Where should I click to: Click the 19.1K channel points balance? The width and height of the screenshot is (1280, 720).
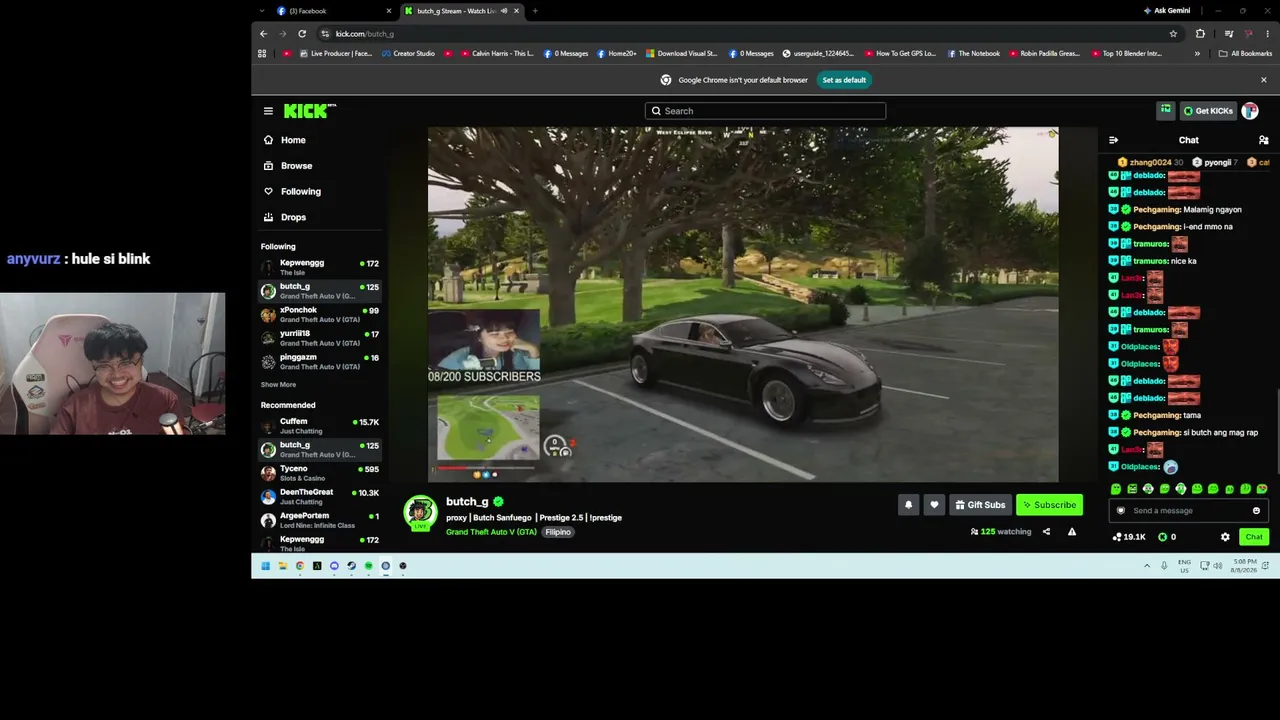pyautogui.click(x=1129, y=537)
